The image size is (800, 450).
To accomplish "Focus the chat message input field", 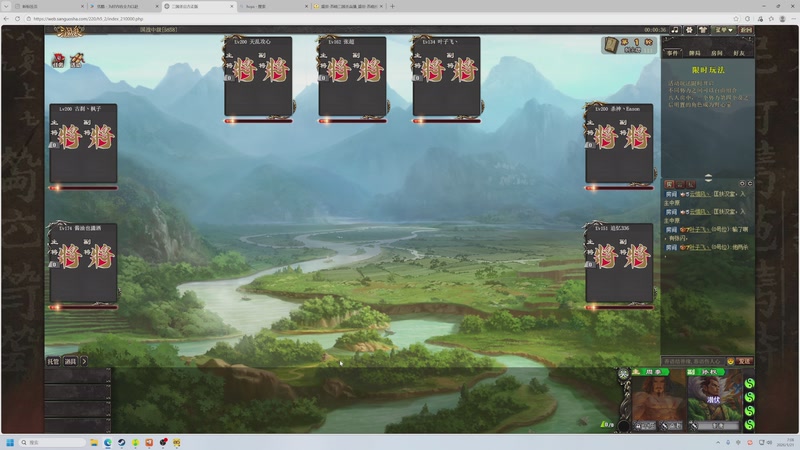I will click(x=693, y=361).
